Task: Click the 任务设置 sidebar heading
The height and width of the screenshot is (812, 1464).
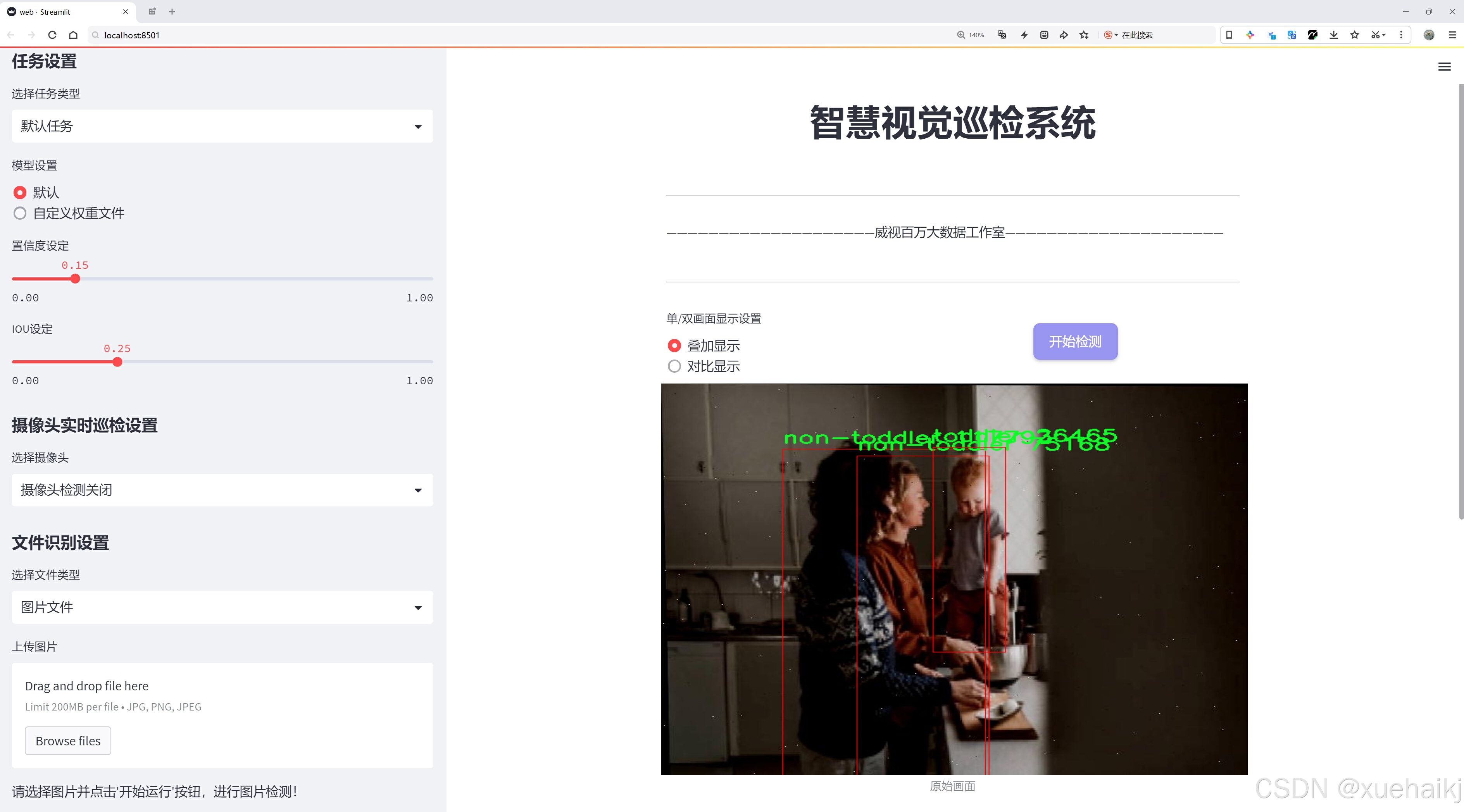Action: [44, 61]
